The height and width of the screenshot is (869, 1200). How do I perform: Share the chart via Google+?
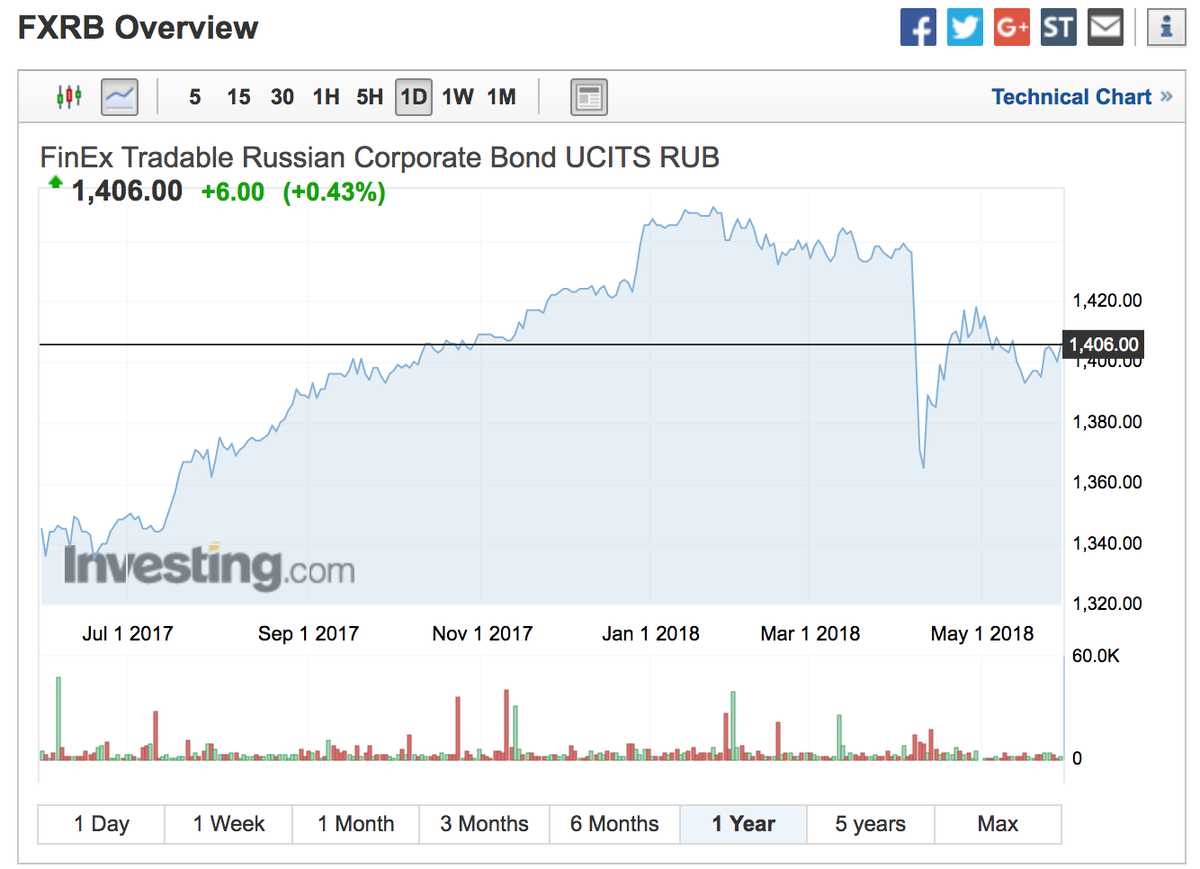[1011, 27]
